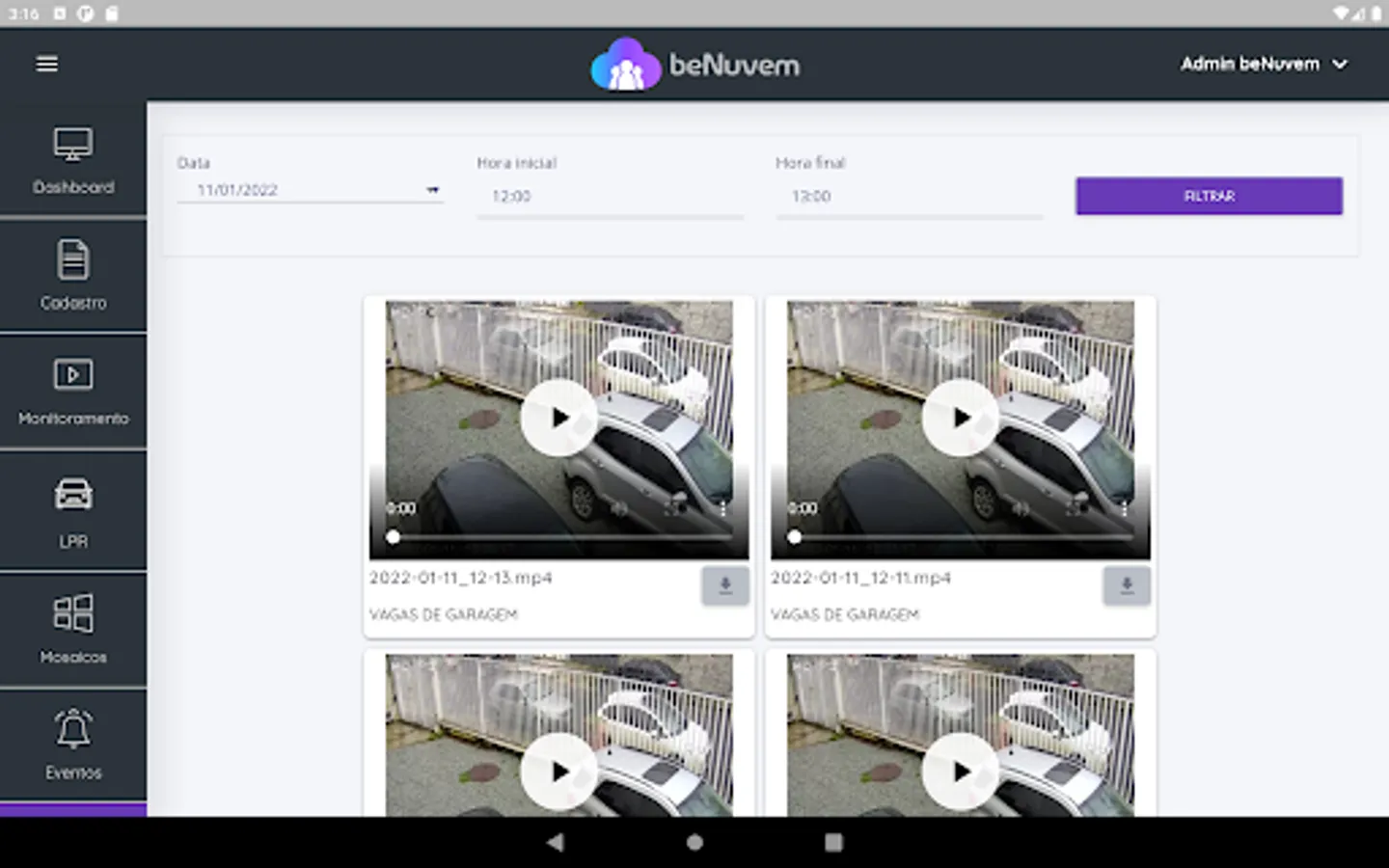Click the Hora final time field

click(x=910, y=197)
